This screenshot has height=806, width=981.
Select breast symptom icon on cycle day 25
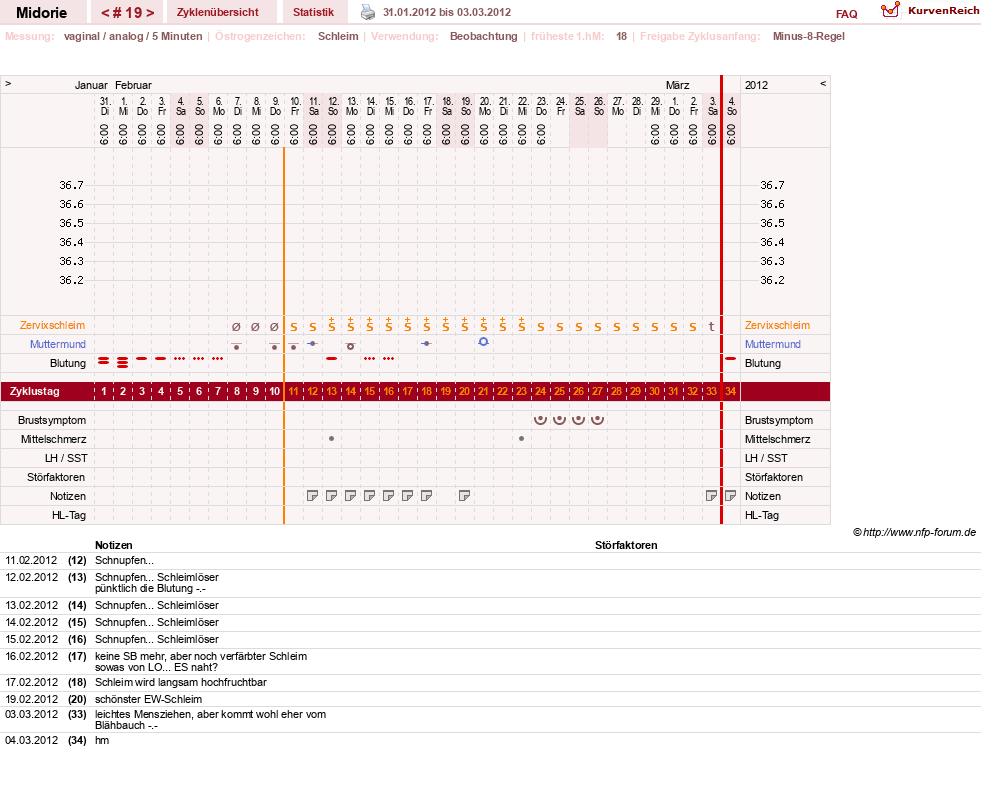[x=559, y=420]
